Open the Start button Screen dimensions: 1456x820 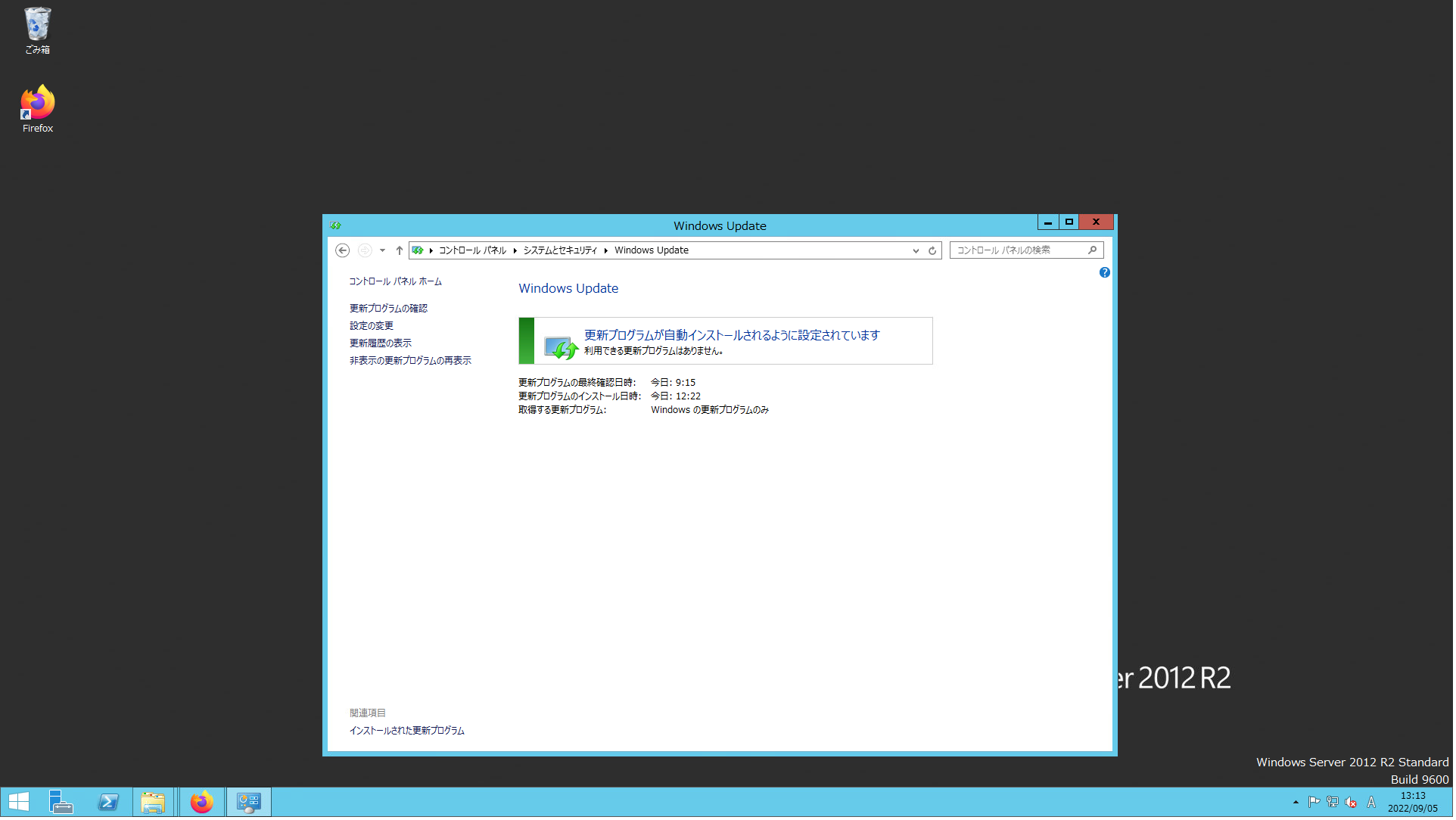click(x=19, y=803)
